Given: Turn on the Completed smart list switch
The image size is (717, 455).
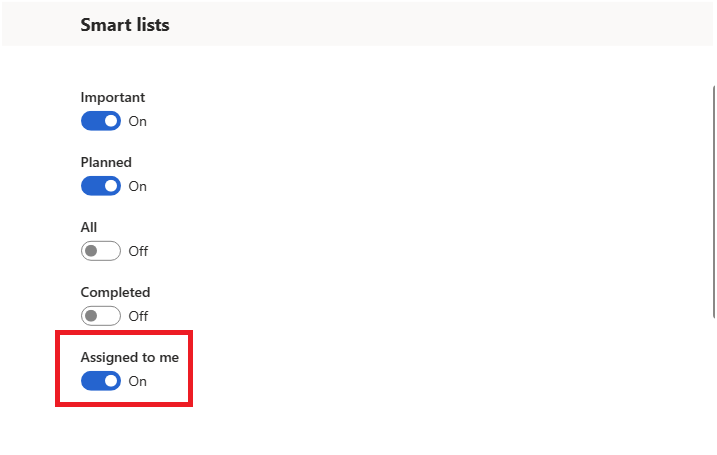Looking at the screenshot, I should tap(101, 316).
